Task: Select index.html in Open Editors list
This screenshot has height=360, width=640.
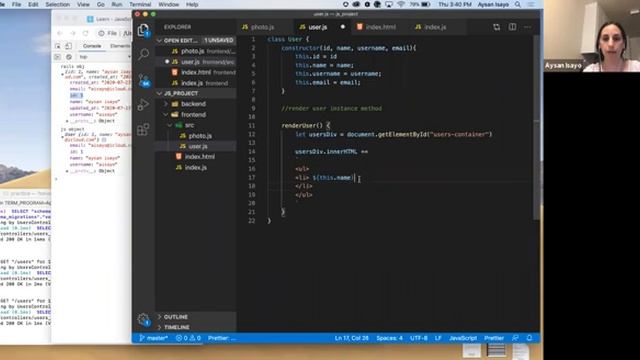Action: (x=196, y=73)
